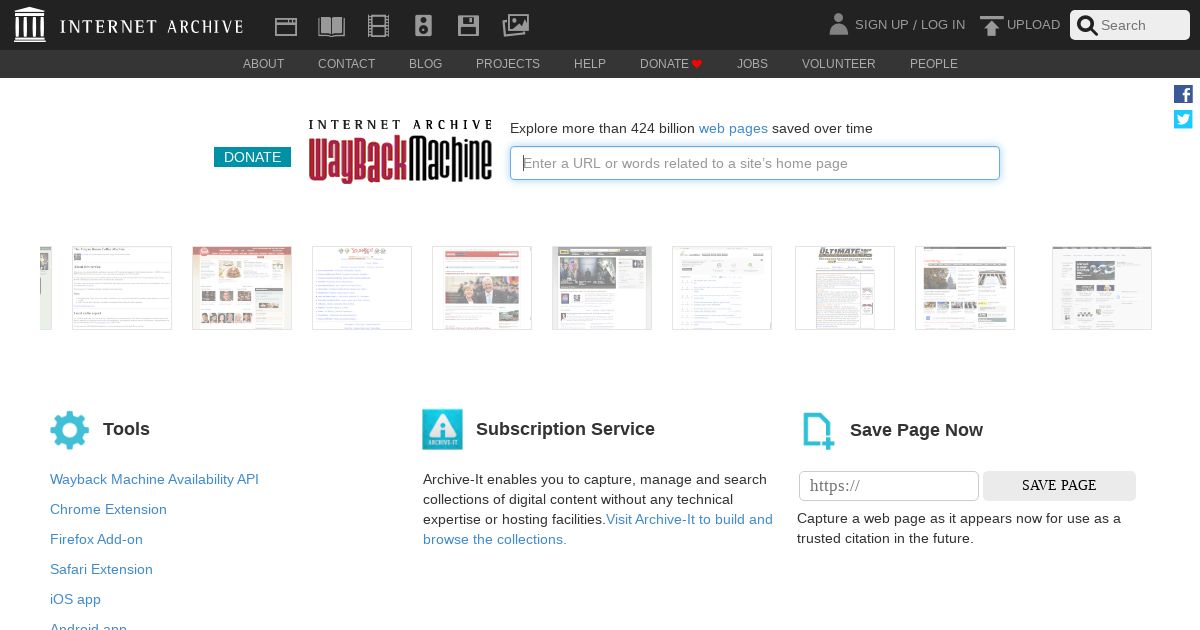
Task: Open the VOLUNTEER menu item
Action: pos(839,64)
